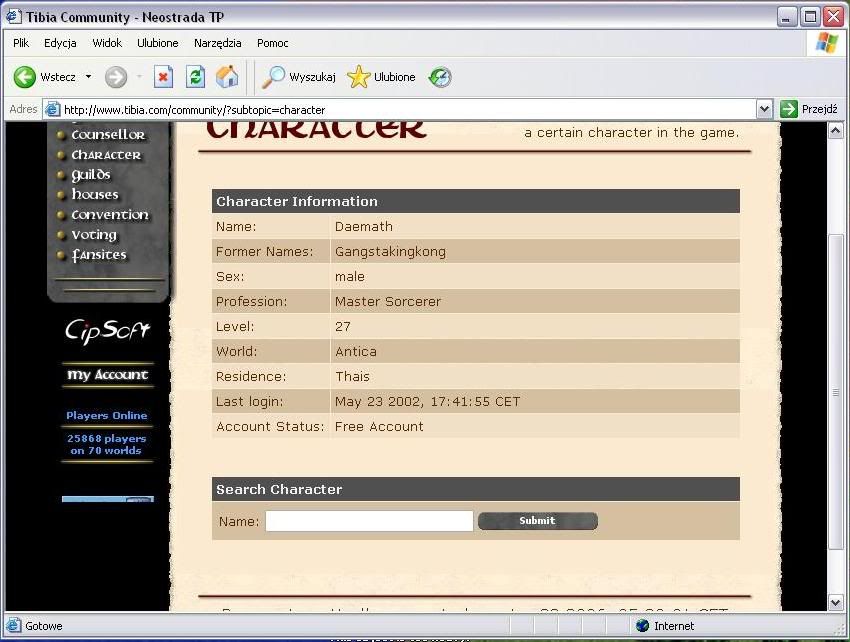Select the last login date text
The image size is (850, 642).
427,401
